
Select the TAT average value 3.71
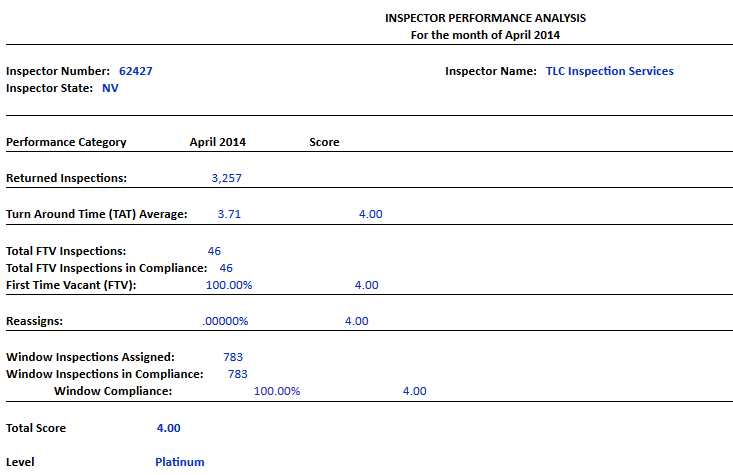[229, 214]
